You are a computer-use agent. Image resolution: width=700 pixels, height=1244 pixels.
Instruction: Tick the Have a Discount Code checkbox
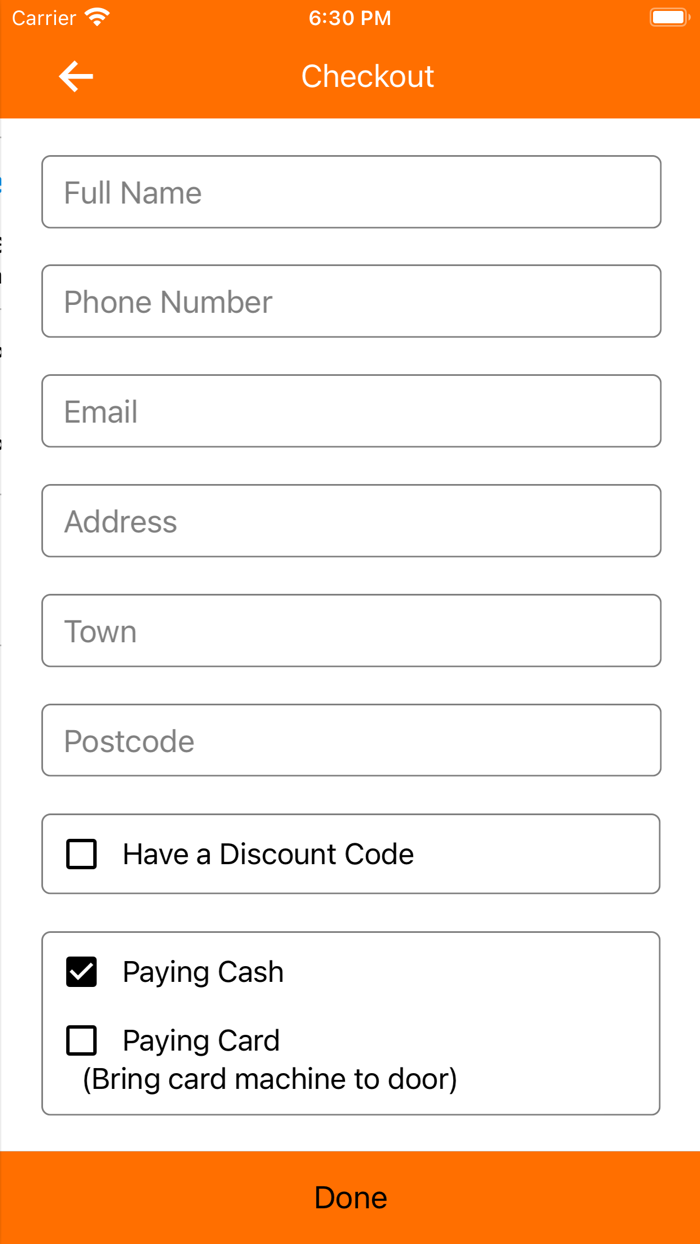pos(81,854)
